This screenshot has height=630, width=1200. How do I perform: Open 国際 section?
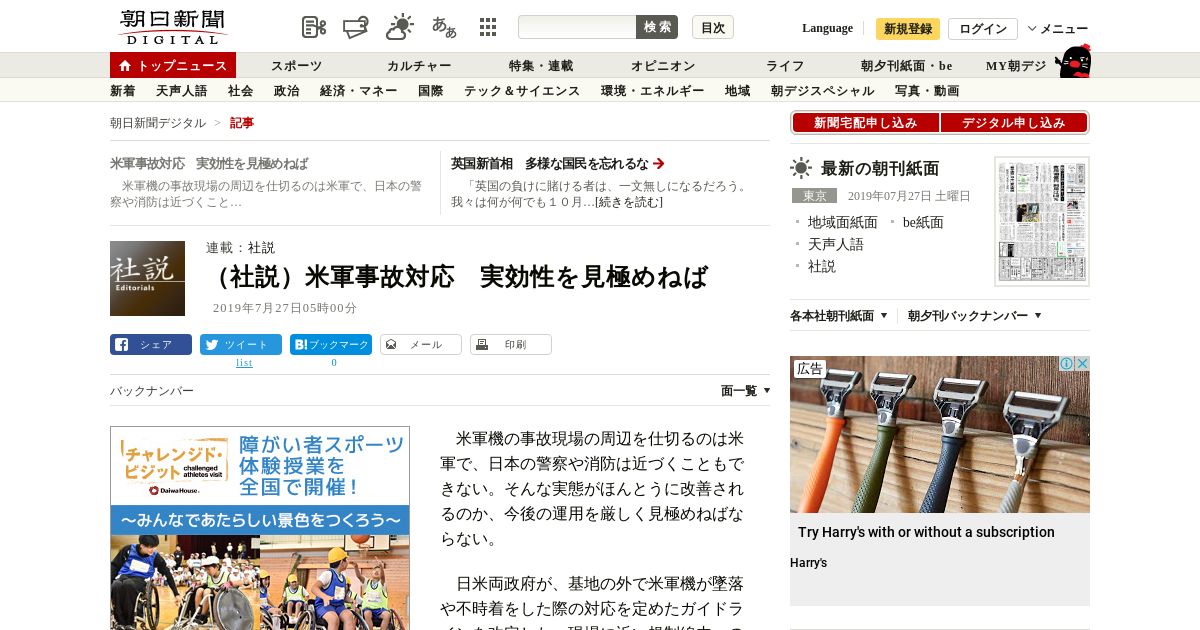coord(431,91)
